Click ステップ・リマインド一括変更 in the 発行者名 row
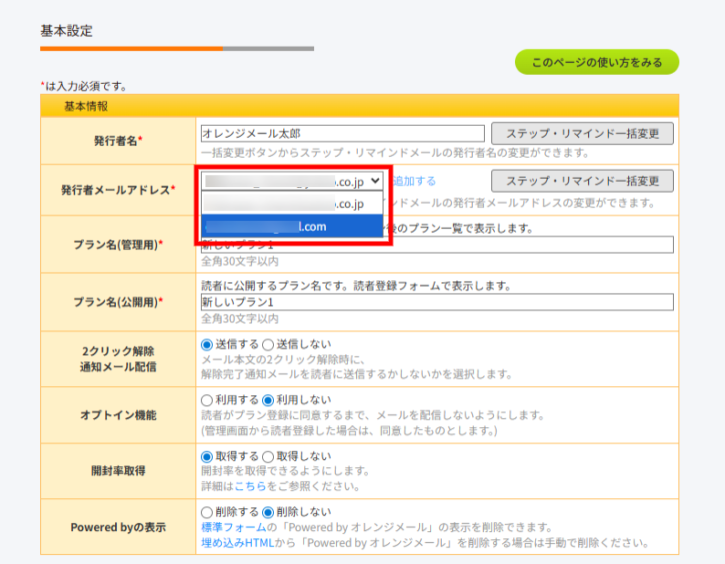Image resolution: width=725 pixels, height=564 pixels. [582, 134]
